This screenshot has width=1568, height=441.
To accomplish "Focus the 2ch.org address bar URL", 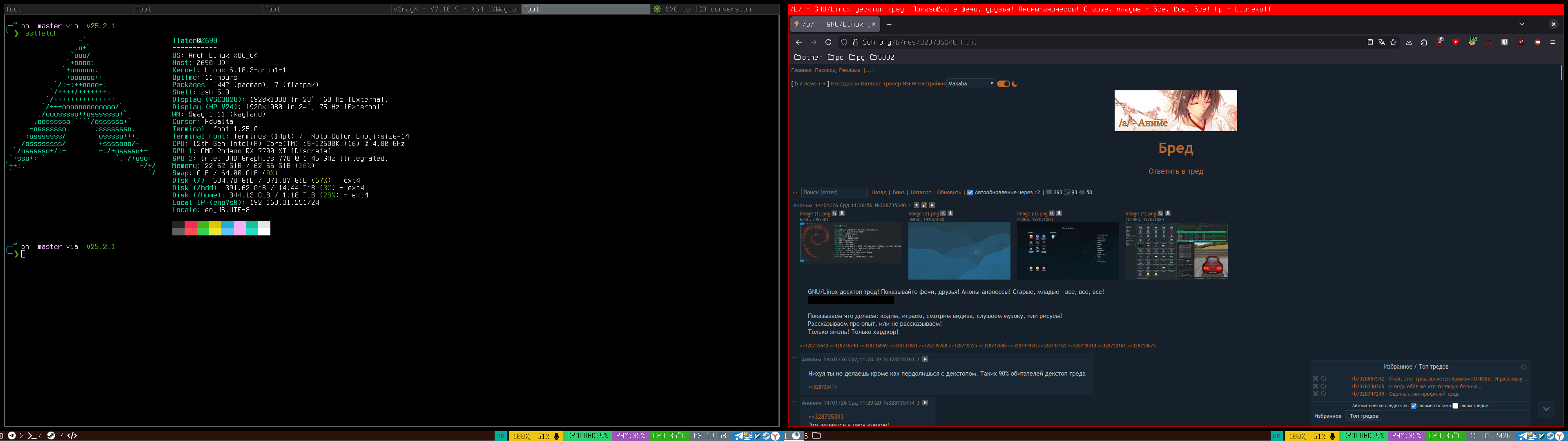I will [919, 42].
